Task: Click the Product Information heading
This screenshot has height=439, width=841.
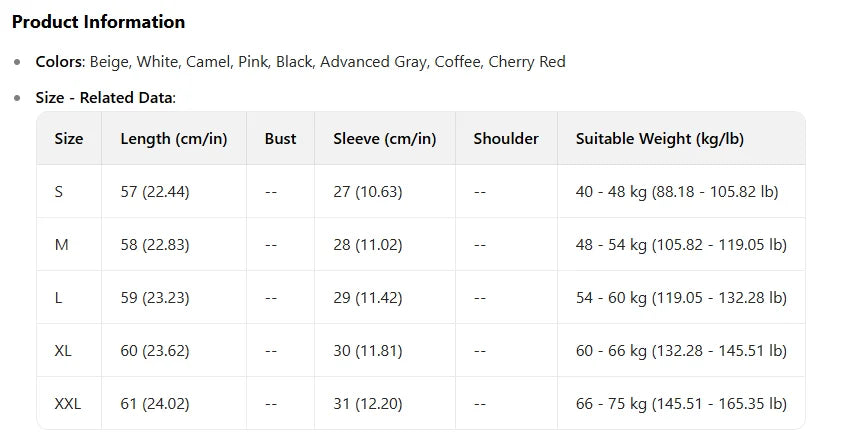Action: coord(98,22)
